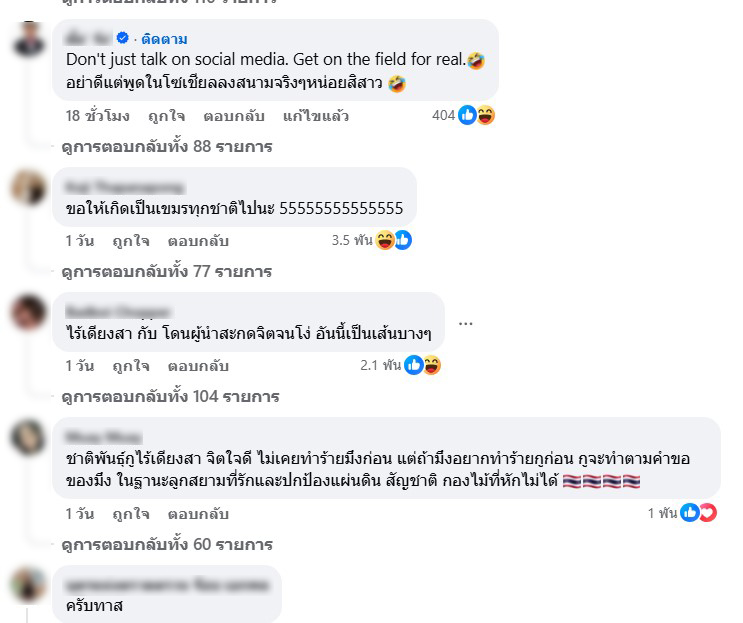Open the three-dots comment options menu
The height and width of the screenshot is (623, 743).
(x=465, y=324)
